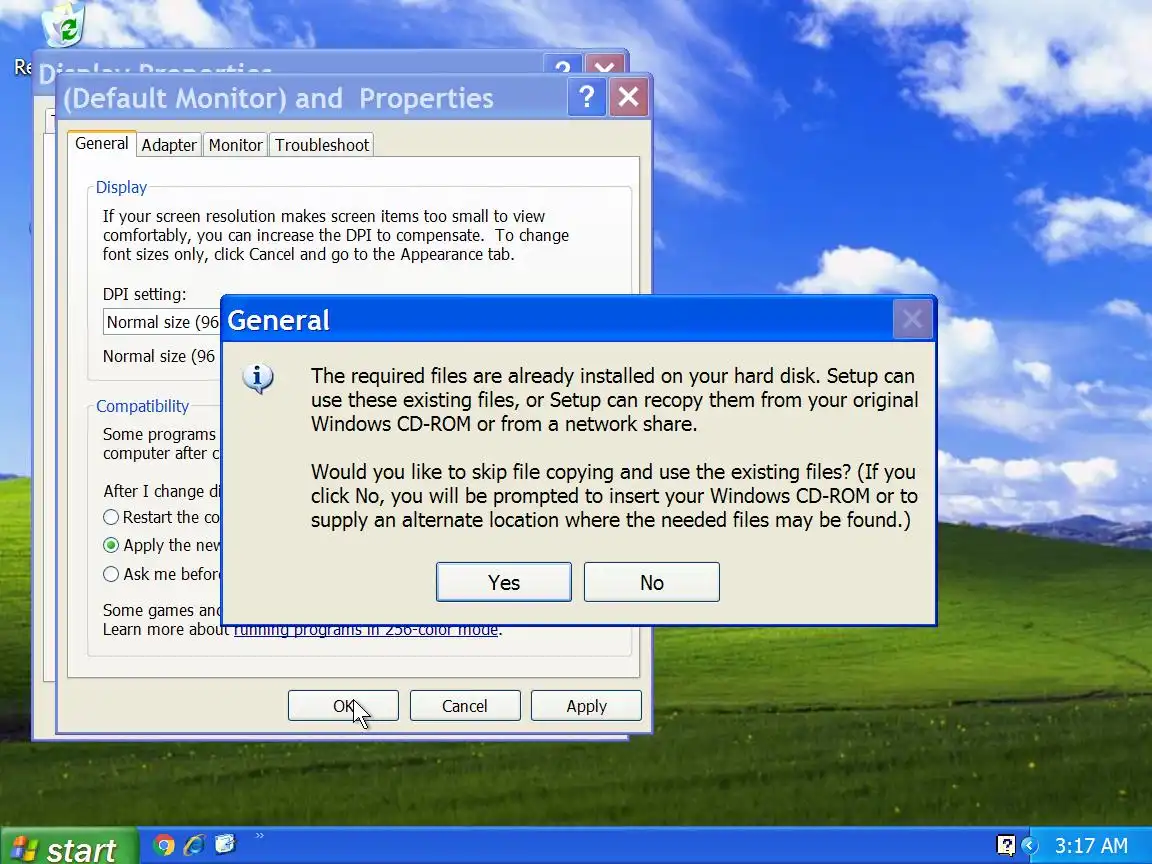Image resolution: width=1152 pixels, height=864 pixels.
Task: Click the Show Desktop quick launch icon
Action: coord(226,844)
